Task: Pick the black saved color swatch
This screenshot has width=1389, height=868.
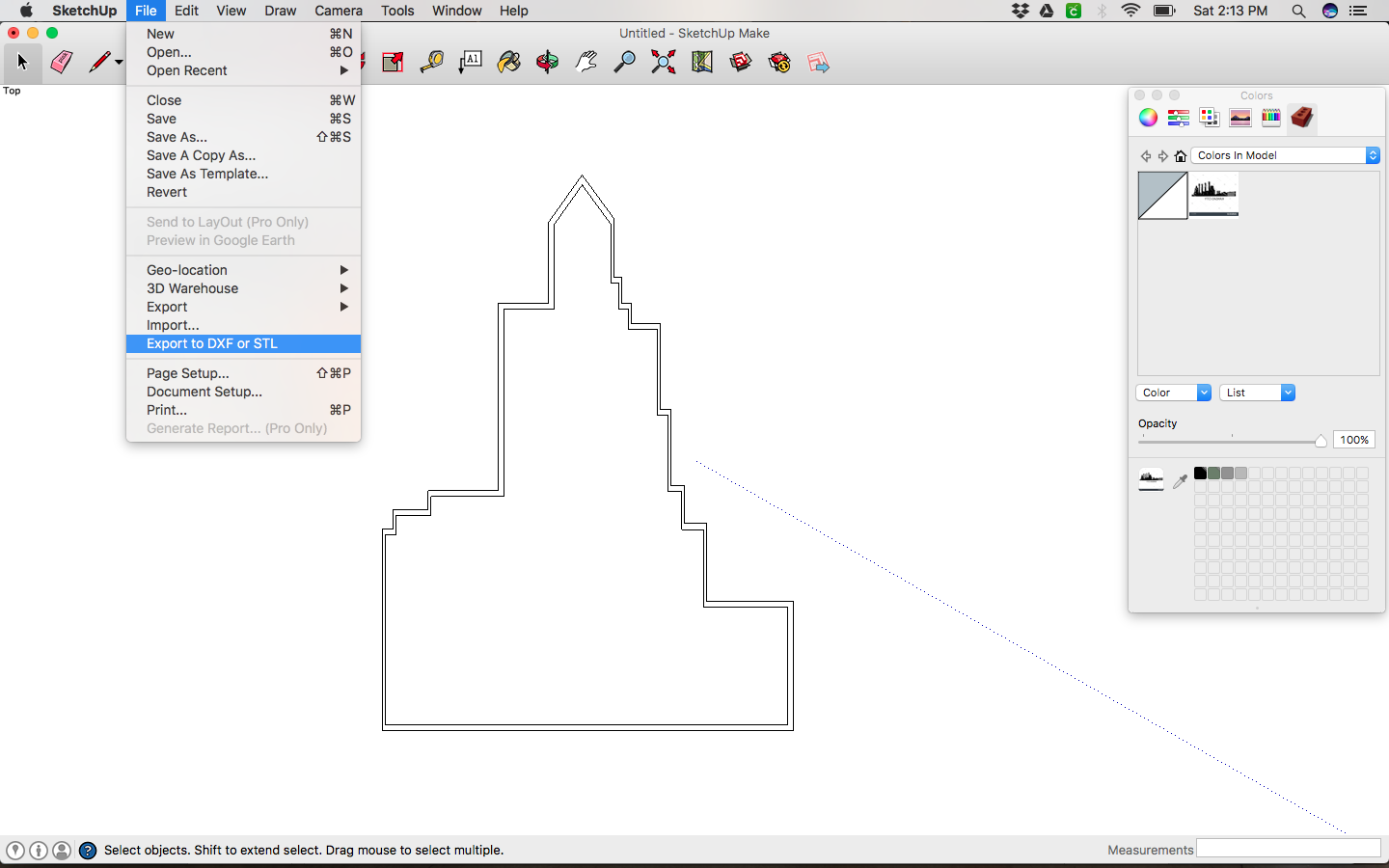Action: 1200,474
